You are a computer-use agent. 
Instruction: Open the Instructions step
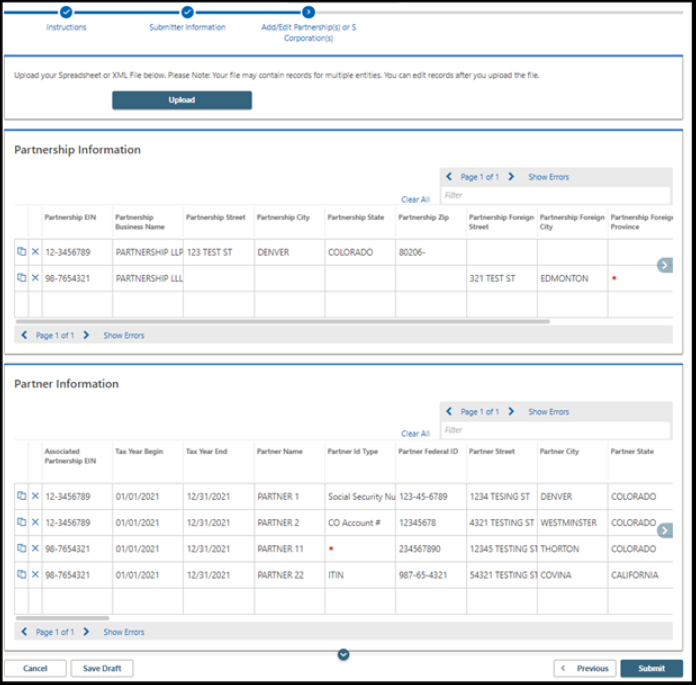click(66, 12)
